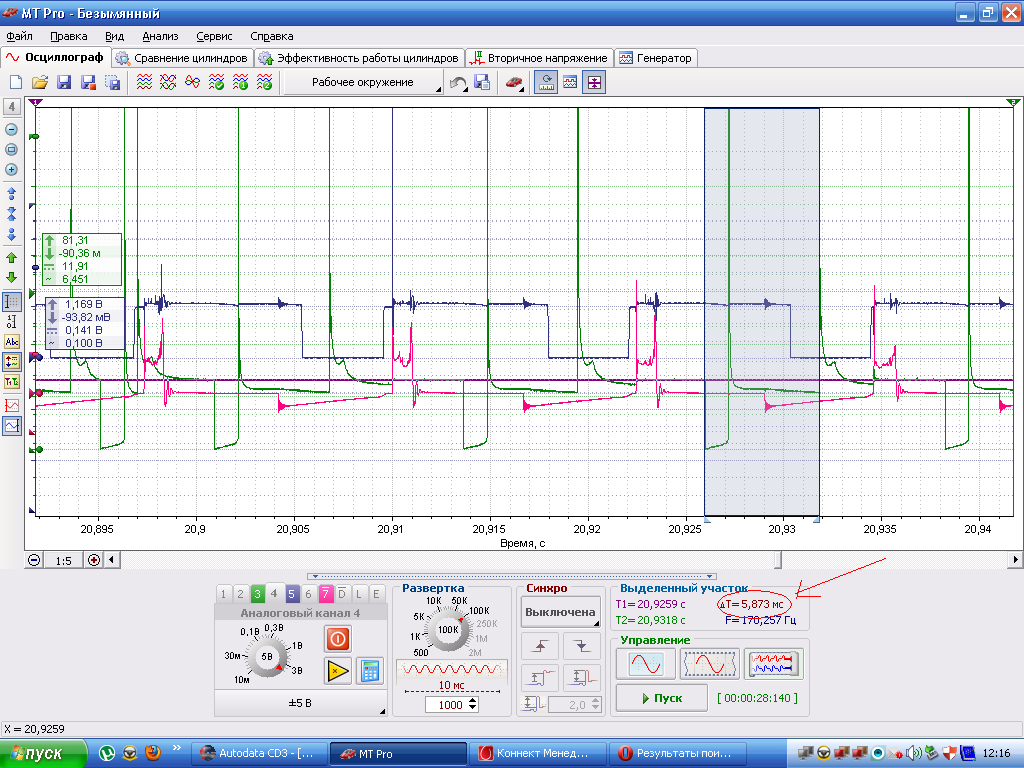The image size is (1024, 768).
Task: Open the Рабочее окружение dropdown
Action: pos(363,83)
